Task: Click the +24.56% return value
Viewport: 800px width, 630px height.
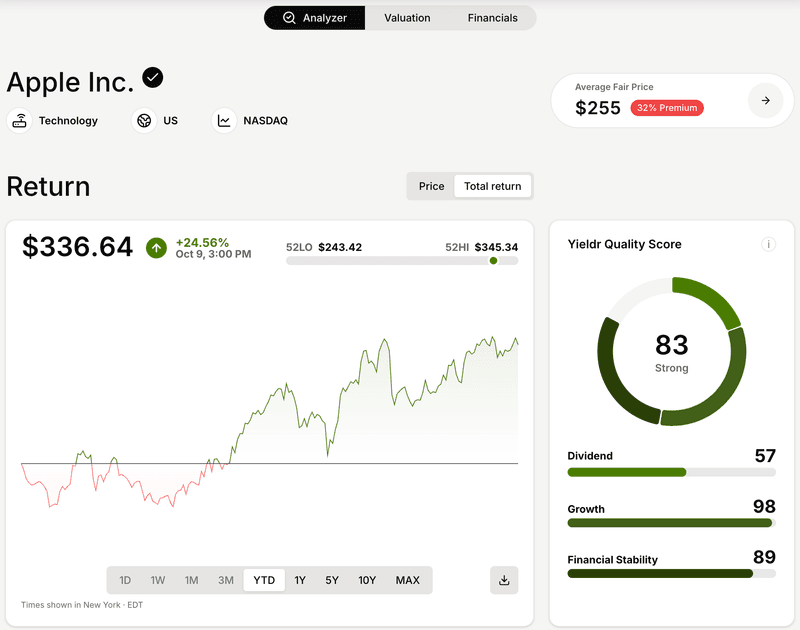Action: click(x=202, y=242)
